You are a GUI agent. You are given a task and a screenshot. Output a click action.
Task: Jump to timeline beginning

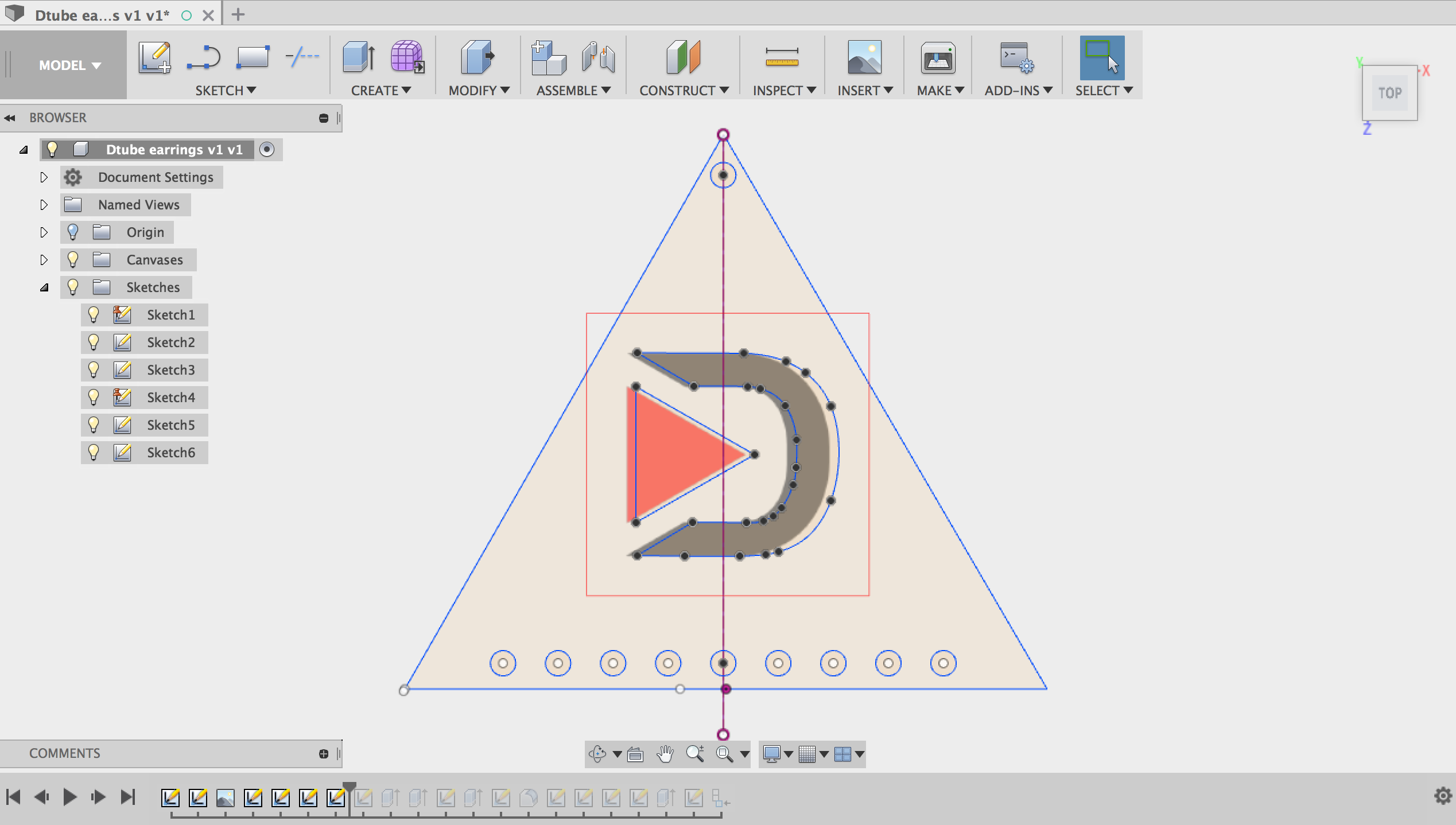(13, 796)
